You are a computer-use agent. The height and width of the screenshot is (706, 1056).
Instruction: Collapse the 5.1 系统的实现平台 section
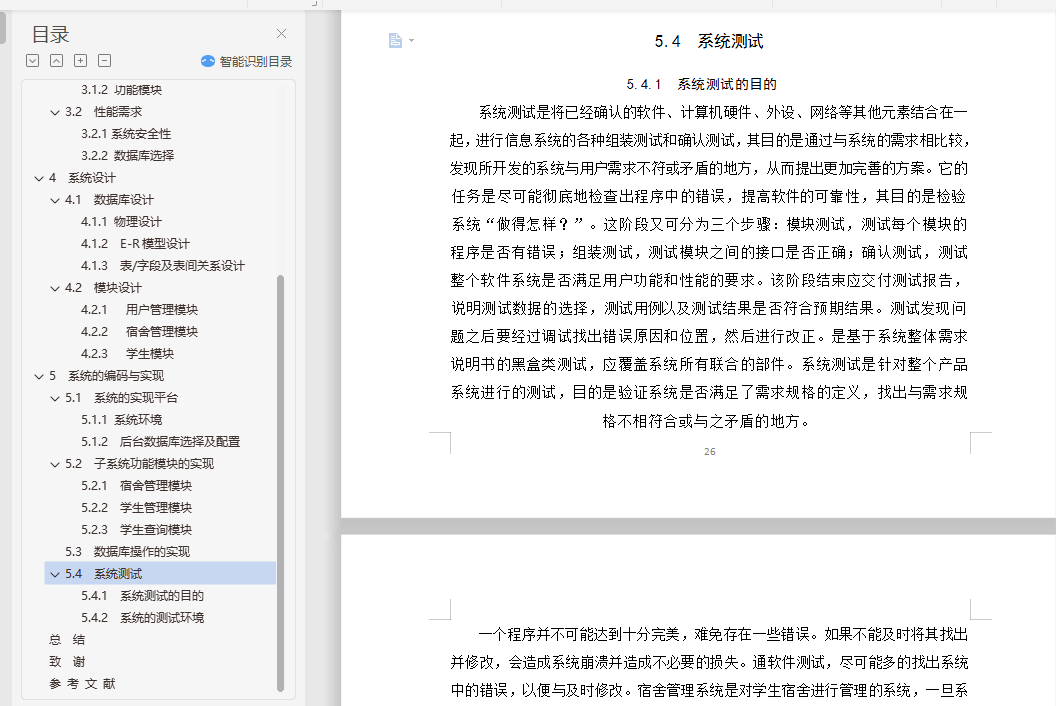55,398
